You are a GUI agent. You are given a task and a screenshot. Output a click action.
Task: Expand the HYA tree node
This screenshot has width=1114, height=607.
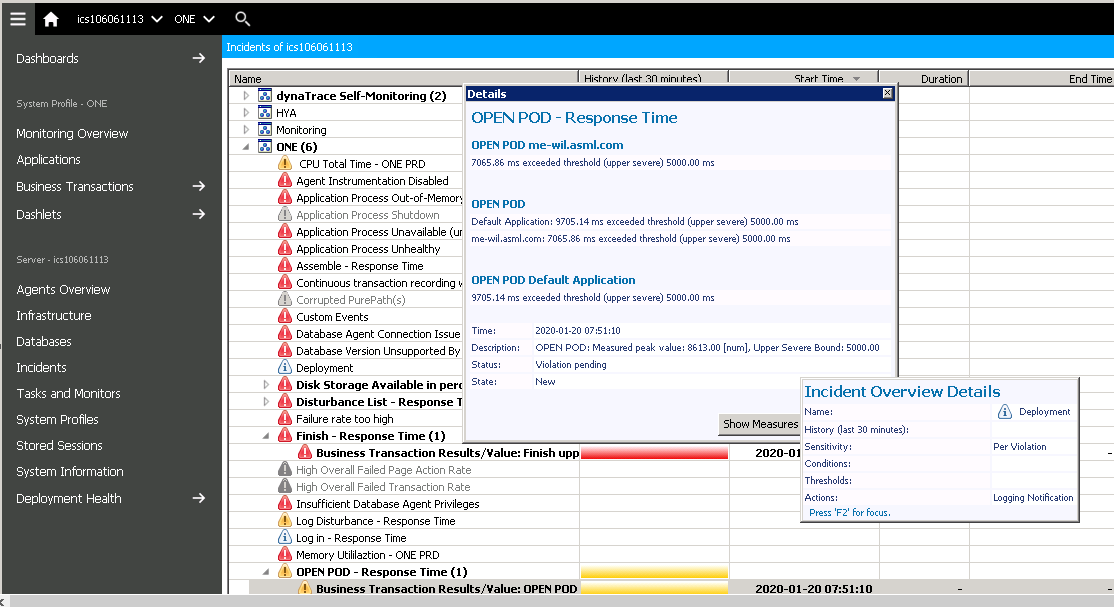(x=247, y=113)
